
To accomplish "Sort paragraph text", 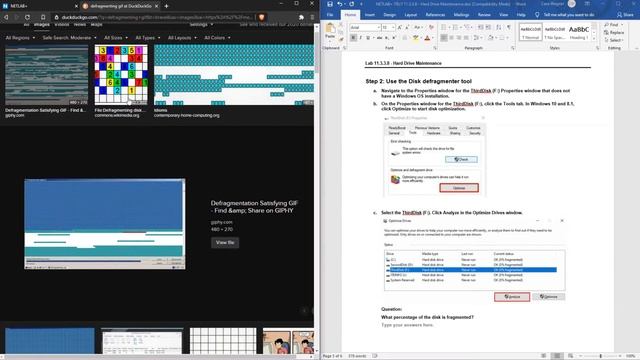I will pyautogui.click(x=499, y=27).
